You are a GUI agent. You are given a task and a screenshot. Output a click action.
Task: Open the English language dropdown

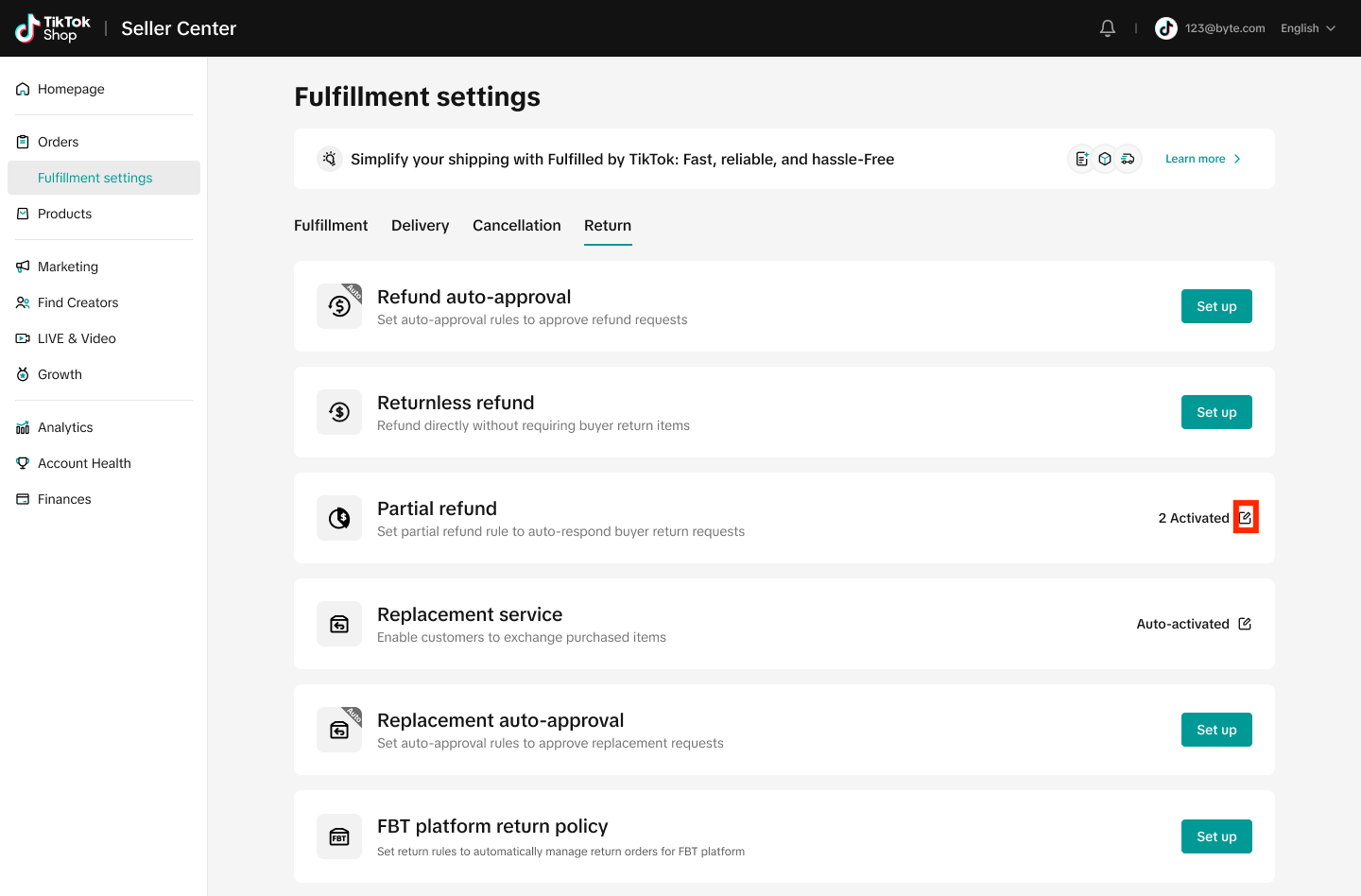1307,28
